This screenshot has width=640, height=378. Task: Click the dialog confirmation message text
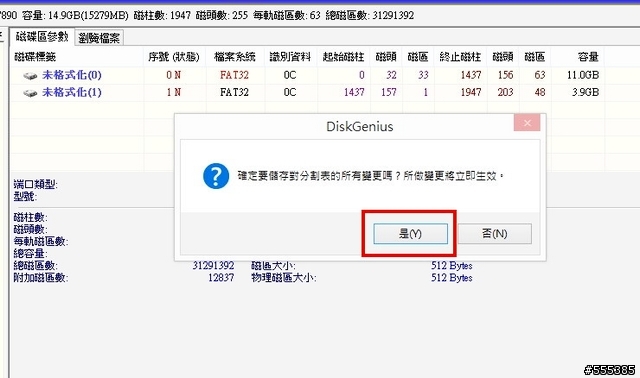(x=371, y=176)
